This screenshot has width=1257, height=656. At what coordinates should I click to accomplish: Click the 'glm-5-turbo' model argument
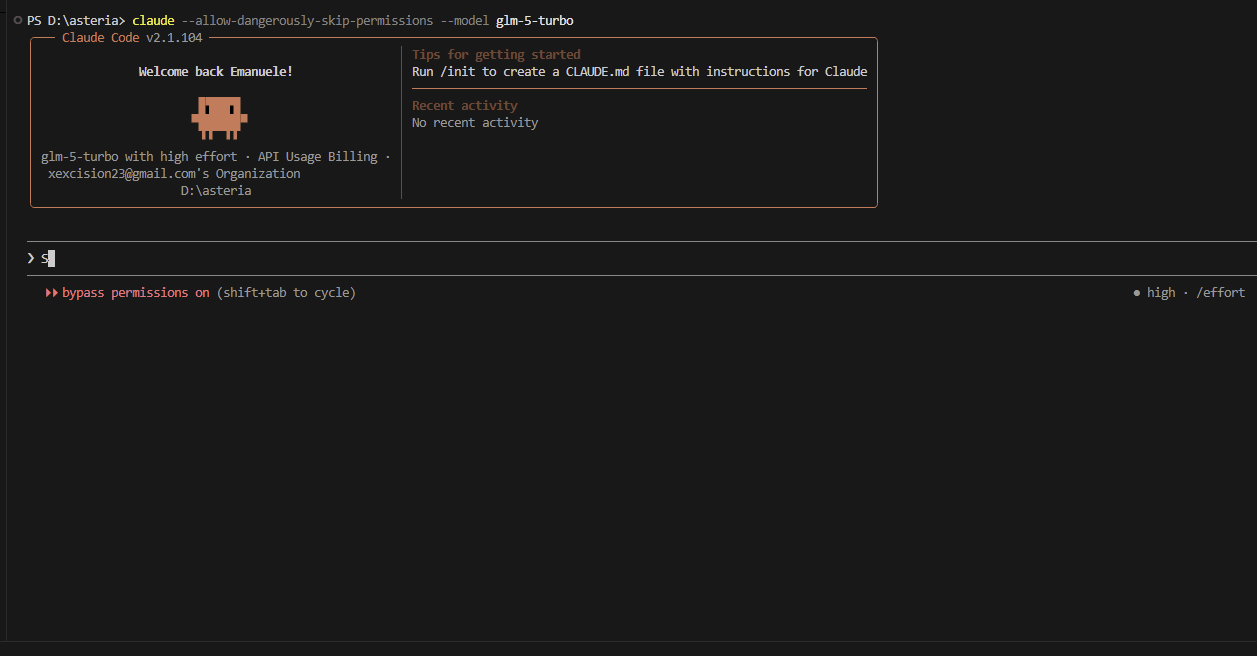click(x=535, y=21)
